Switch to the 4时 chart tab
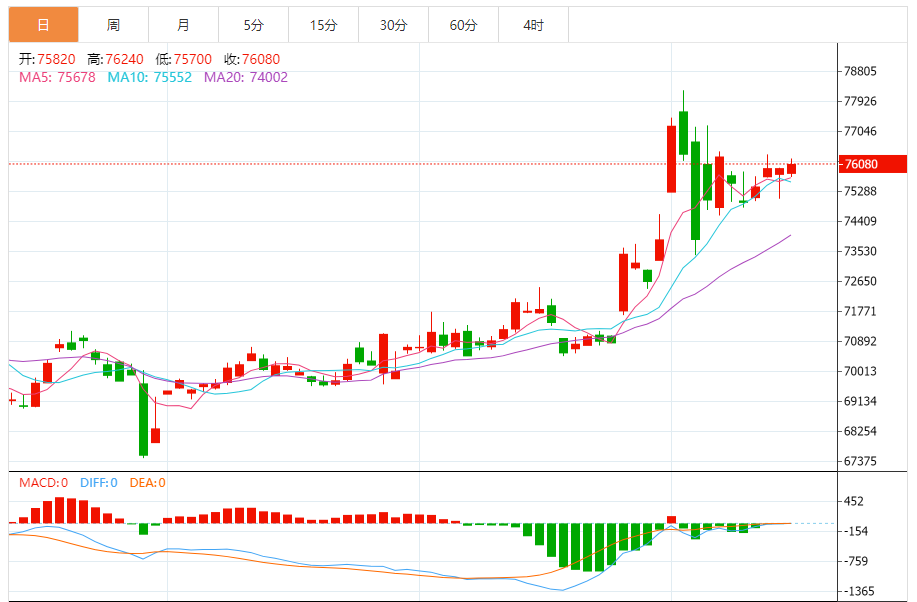Viewport: 917px width, 602px height. (x=533, y=25)
